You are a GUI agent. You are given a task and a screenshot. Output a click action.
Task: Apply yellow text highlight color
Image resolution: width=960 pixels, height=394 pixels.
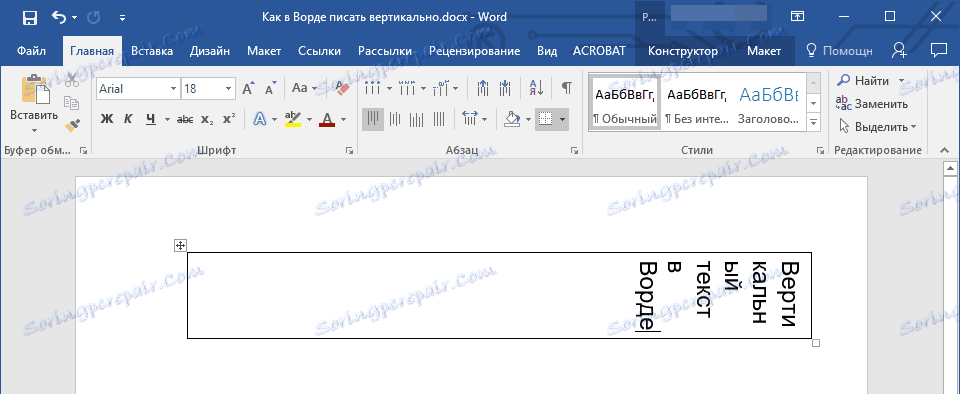click(294, 119)
